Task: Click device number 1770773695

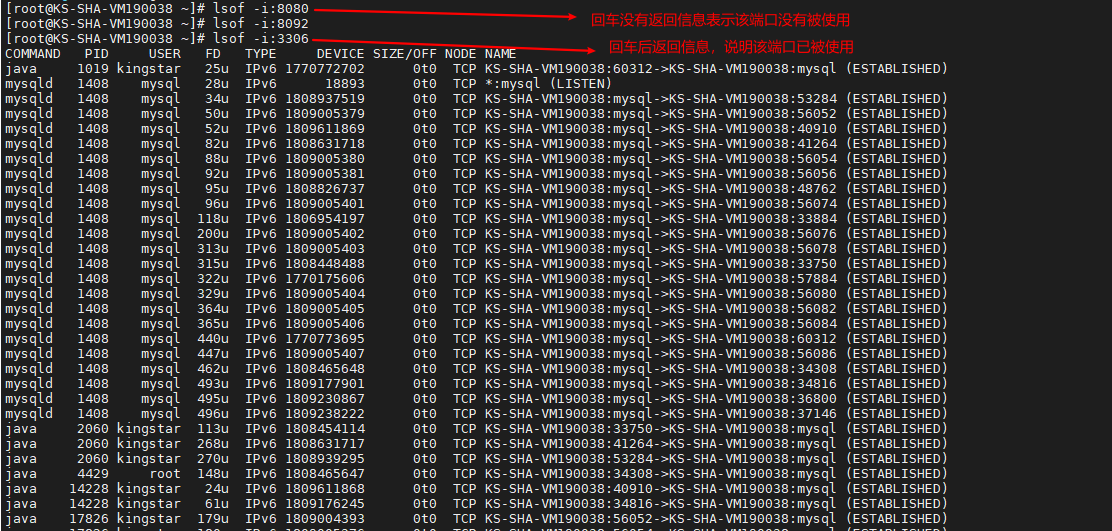Action: pyautogui.click(x=325, y=339)
